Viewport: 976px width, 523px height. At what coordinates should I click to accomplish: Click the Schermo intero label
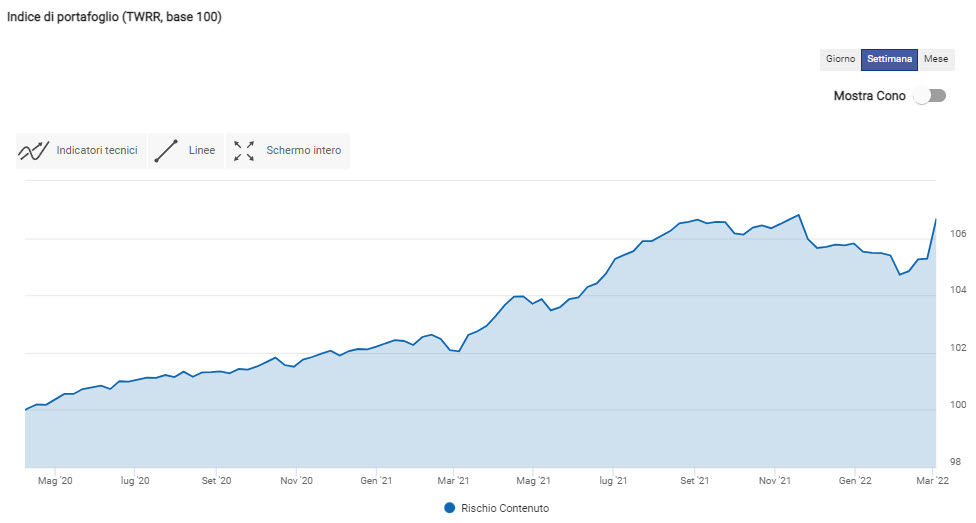pyautogui.click(x=303, y=151)
